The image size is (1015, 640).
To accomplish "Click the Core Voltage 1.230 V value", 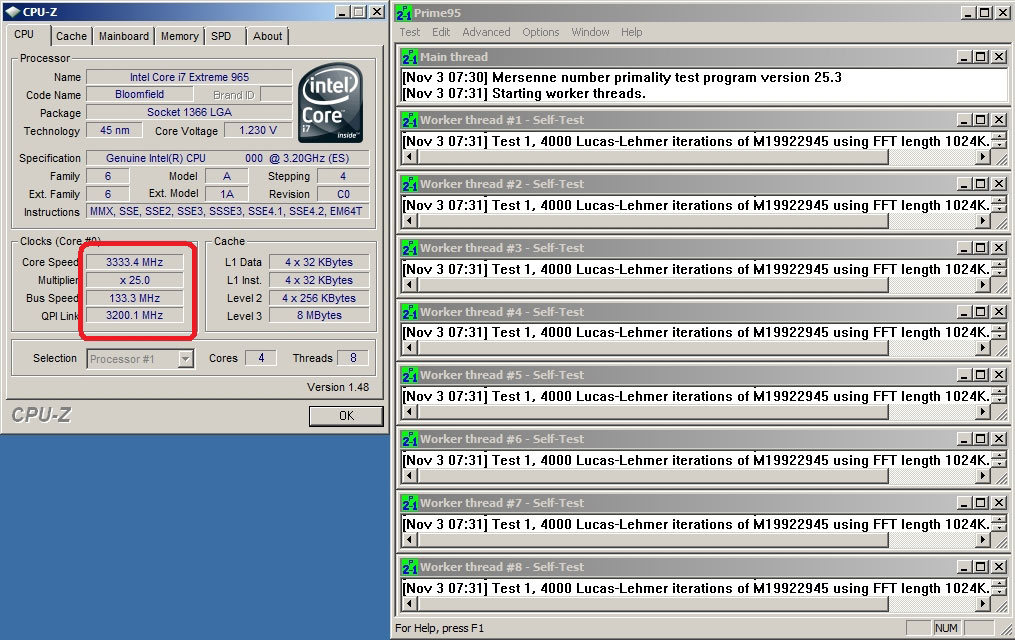I will 258,130.
